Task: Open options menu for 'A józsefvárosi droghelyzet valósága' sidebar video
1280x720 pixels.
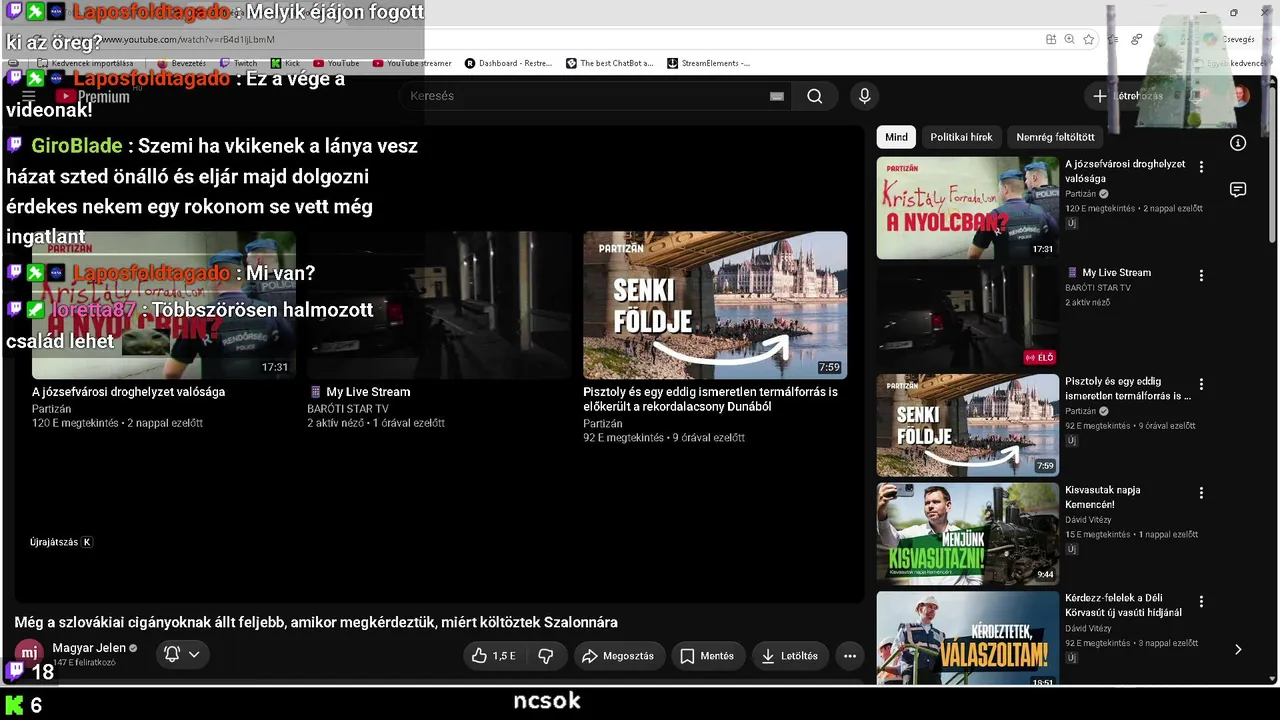Action: click(x=1201, y=167)
